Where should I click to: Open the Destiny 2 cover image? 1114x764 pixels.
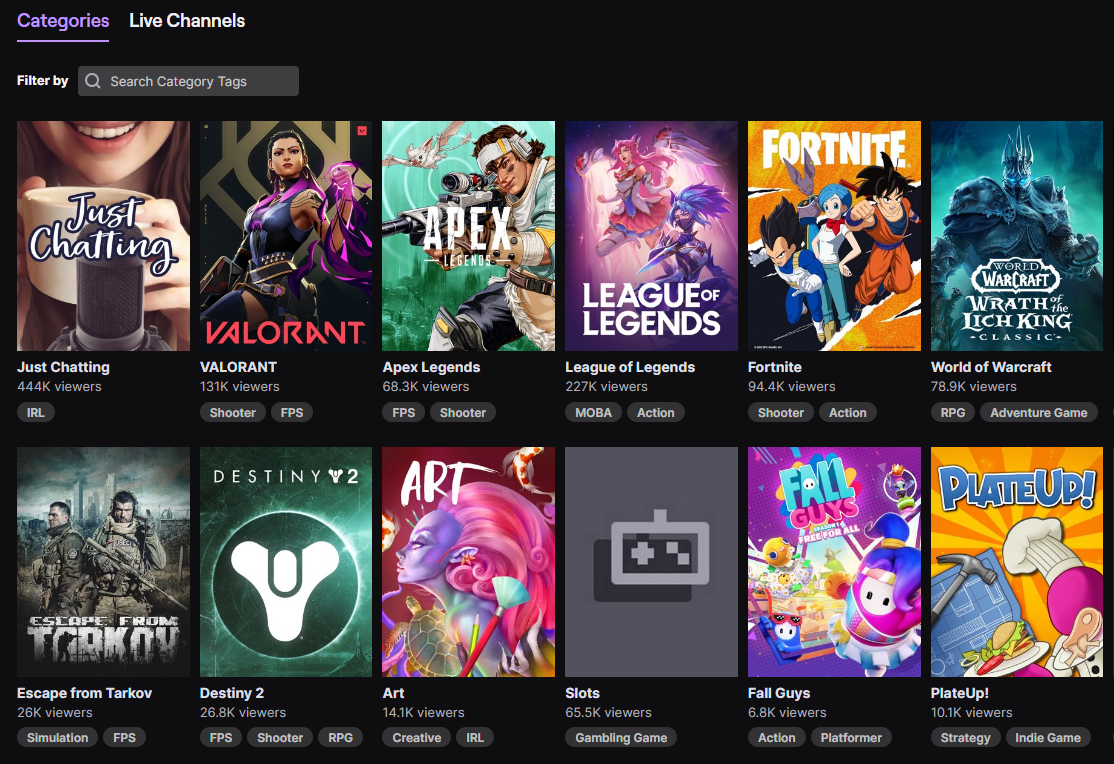(x=286, y=562)
